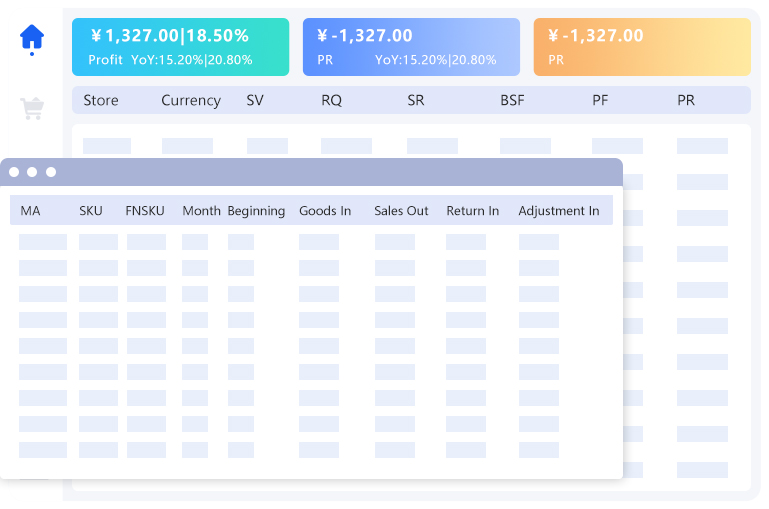Image resolution: width=769 pixels, height=509 pixels.
Task: Click the BSF column header
Action: [512, 100]
